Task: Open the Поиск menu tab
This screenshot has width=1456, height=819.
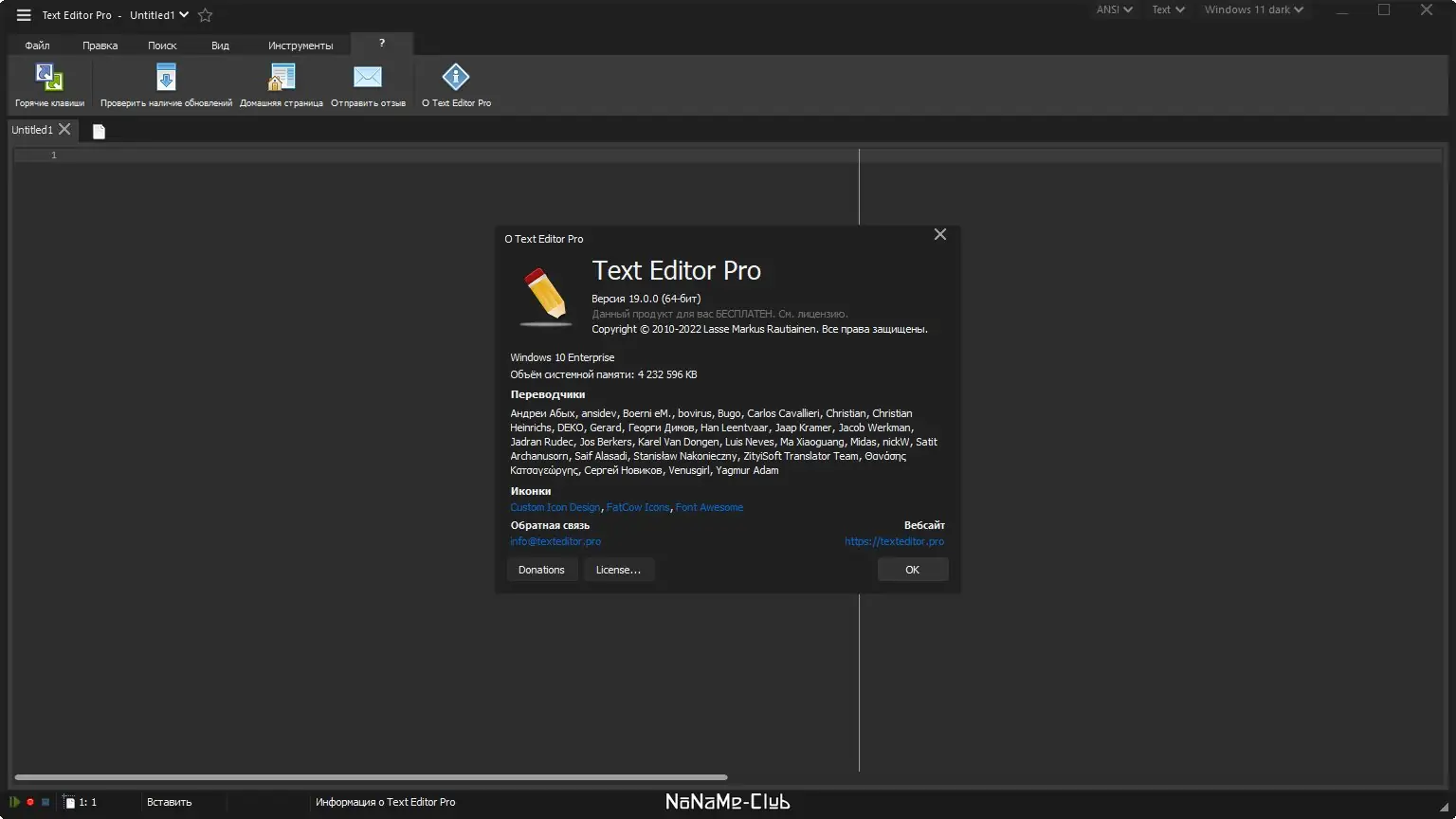Action: [x=162, y=45]
